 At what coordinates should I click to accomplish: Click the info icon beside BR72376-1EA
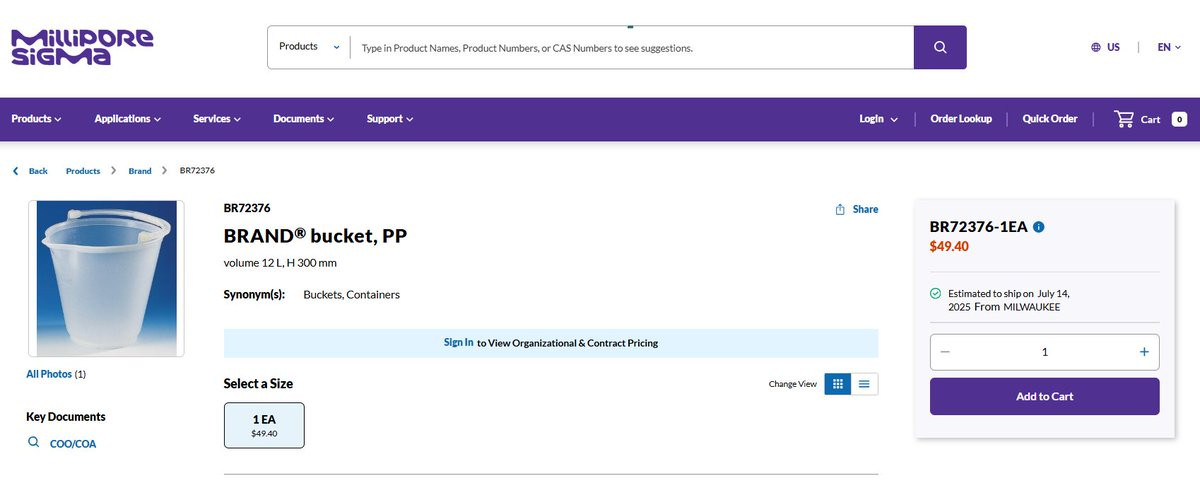pos(1039,227)
